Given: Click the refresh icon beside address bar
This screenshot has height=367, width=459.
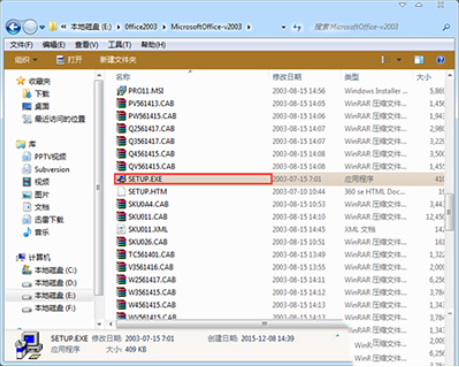Looking at the screenshot, I should tap(297, 27).
